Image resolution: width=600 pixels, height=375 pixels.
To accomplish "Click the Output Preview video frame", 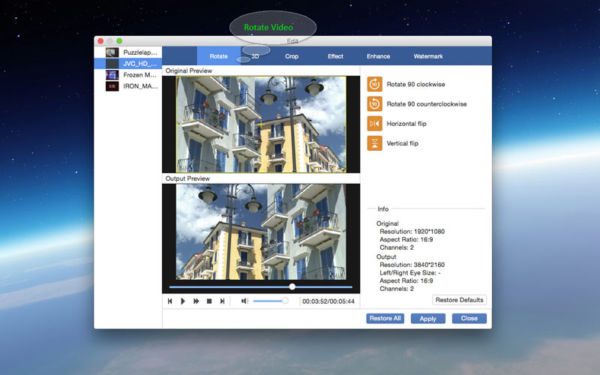I will pyautogui.click(x=261, y=232).
